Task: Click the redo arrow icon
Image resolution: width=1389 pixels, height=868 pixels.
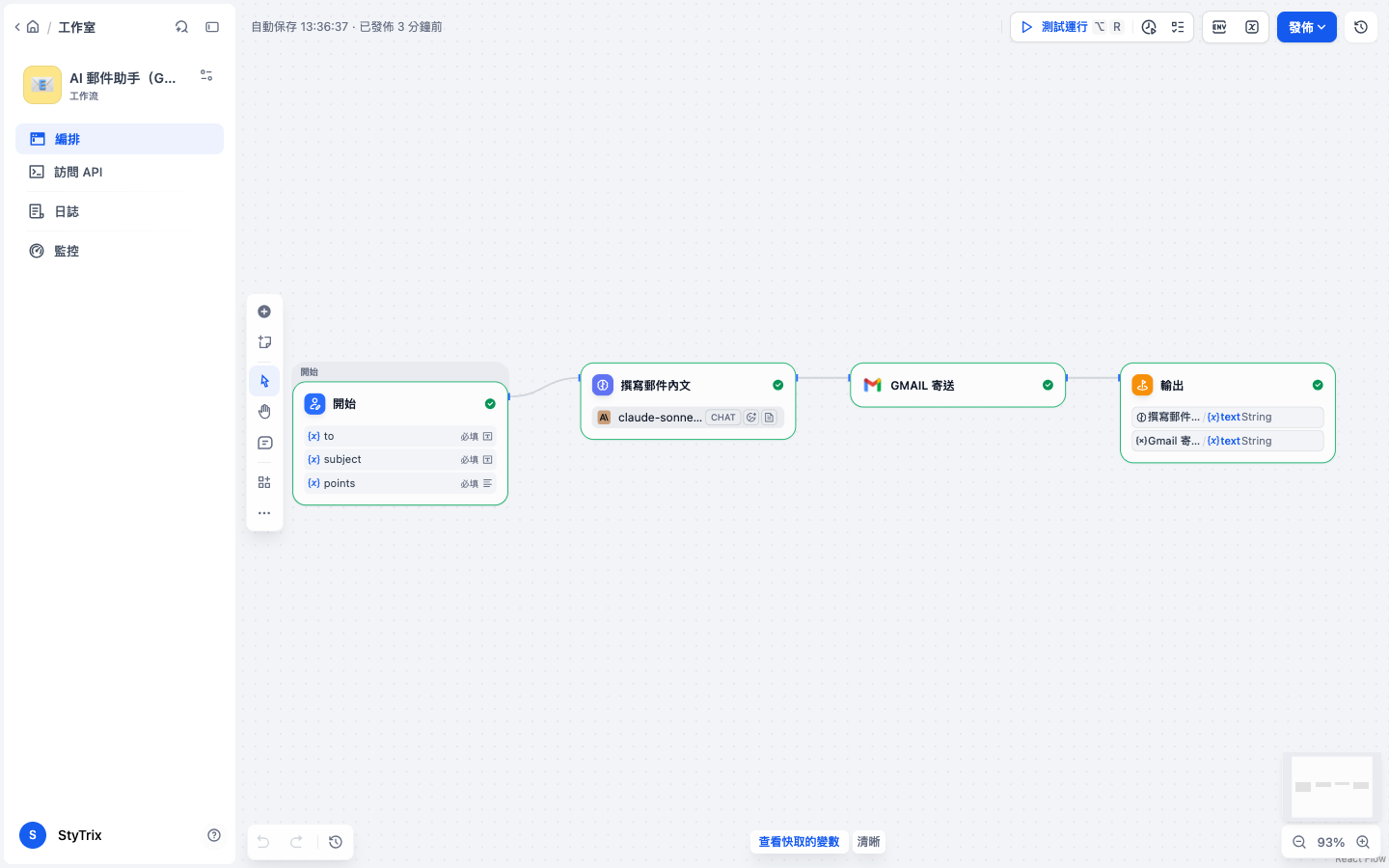Action: pyautogui.click(x=297, y=842)
